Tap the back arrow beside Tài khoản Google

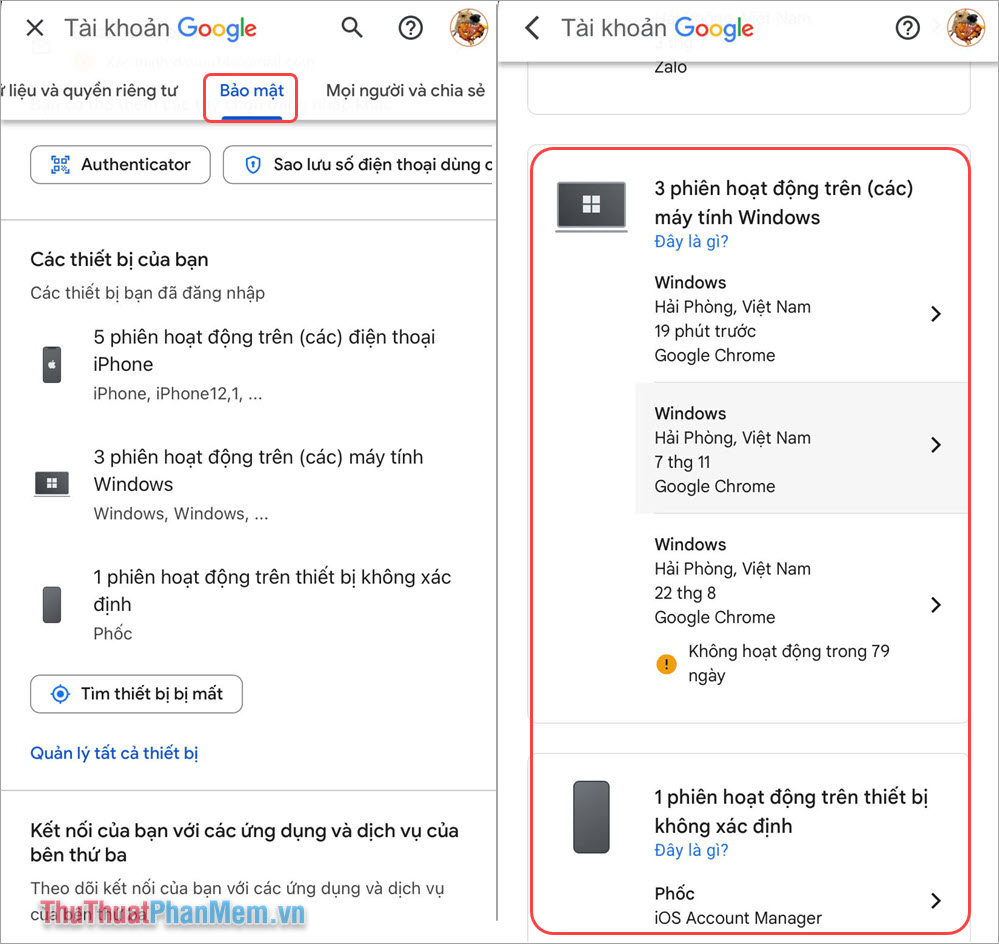pos(531,28)
